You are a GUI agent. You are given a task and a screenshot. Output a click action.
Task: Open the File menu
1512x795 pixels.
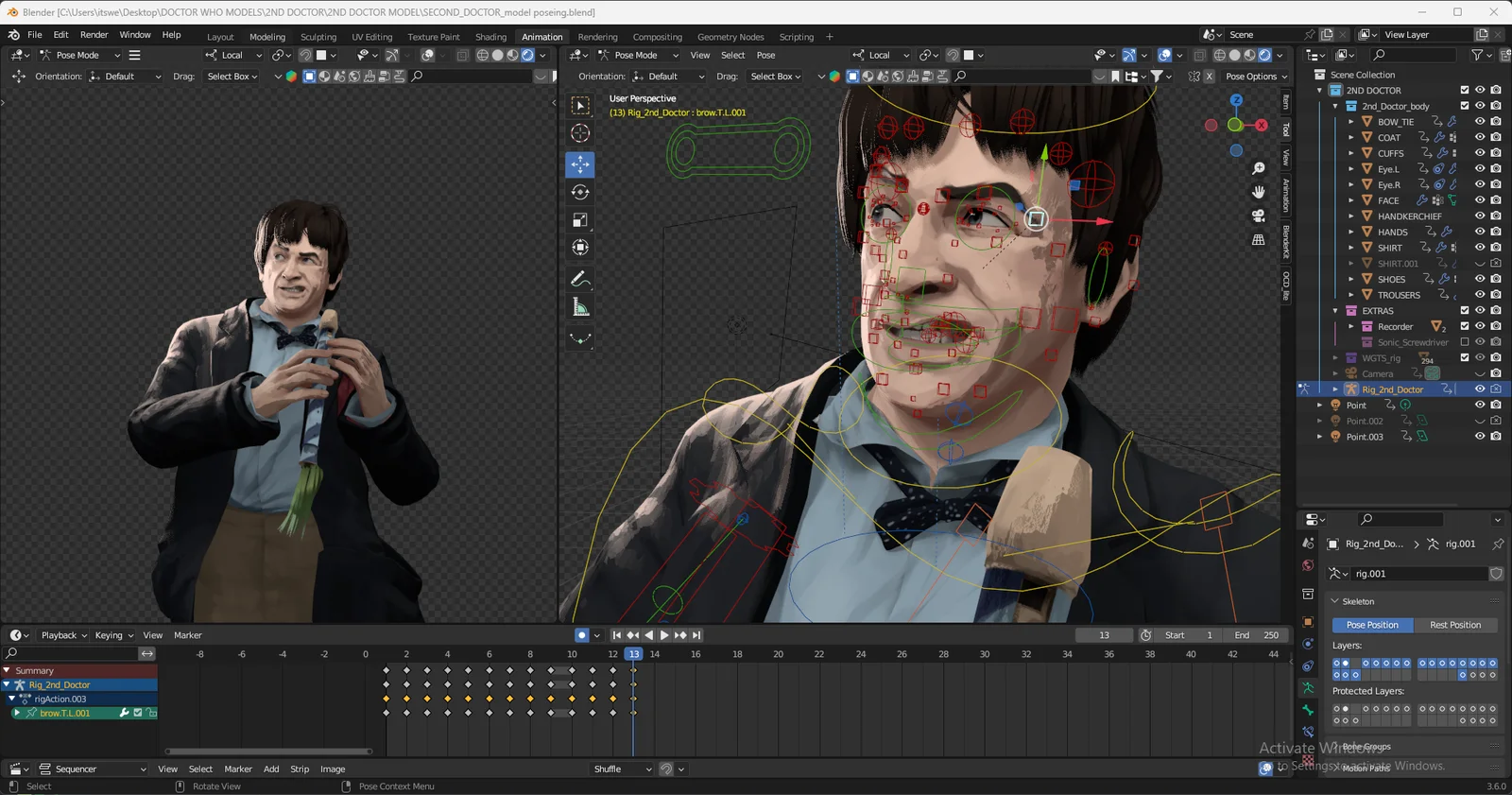[35, 35]
